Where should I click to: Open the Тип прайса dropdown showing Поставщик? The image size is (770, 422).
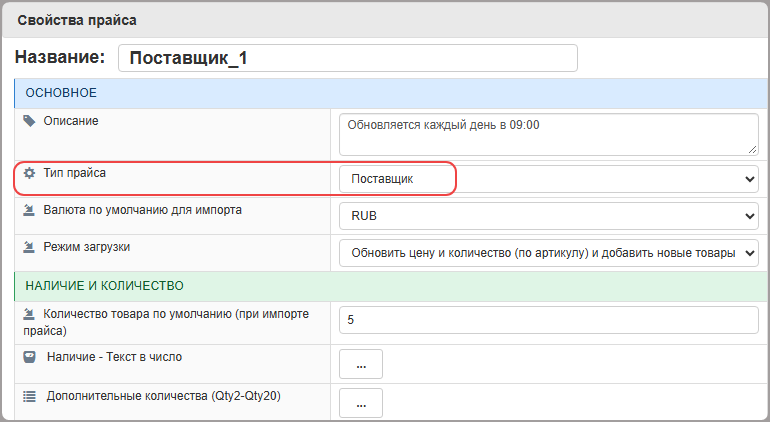(549, 179)
